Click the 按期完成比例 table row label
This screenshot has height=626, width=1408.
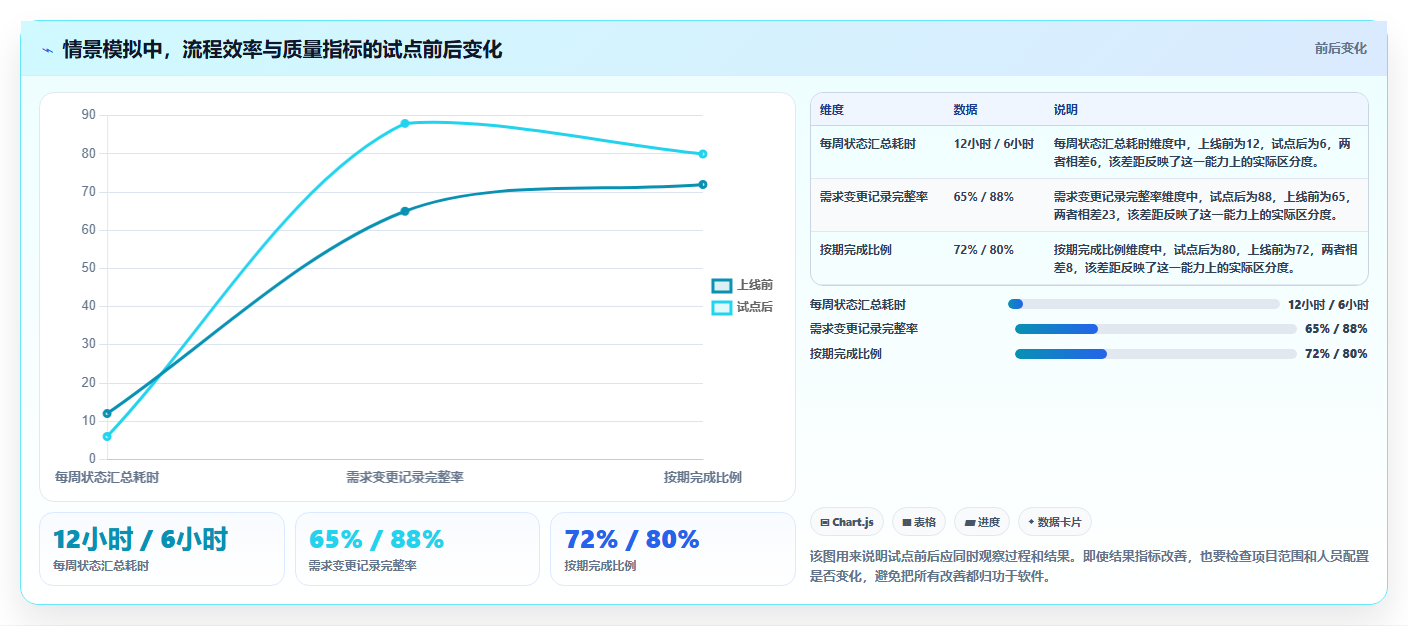pos(856,250)
